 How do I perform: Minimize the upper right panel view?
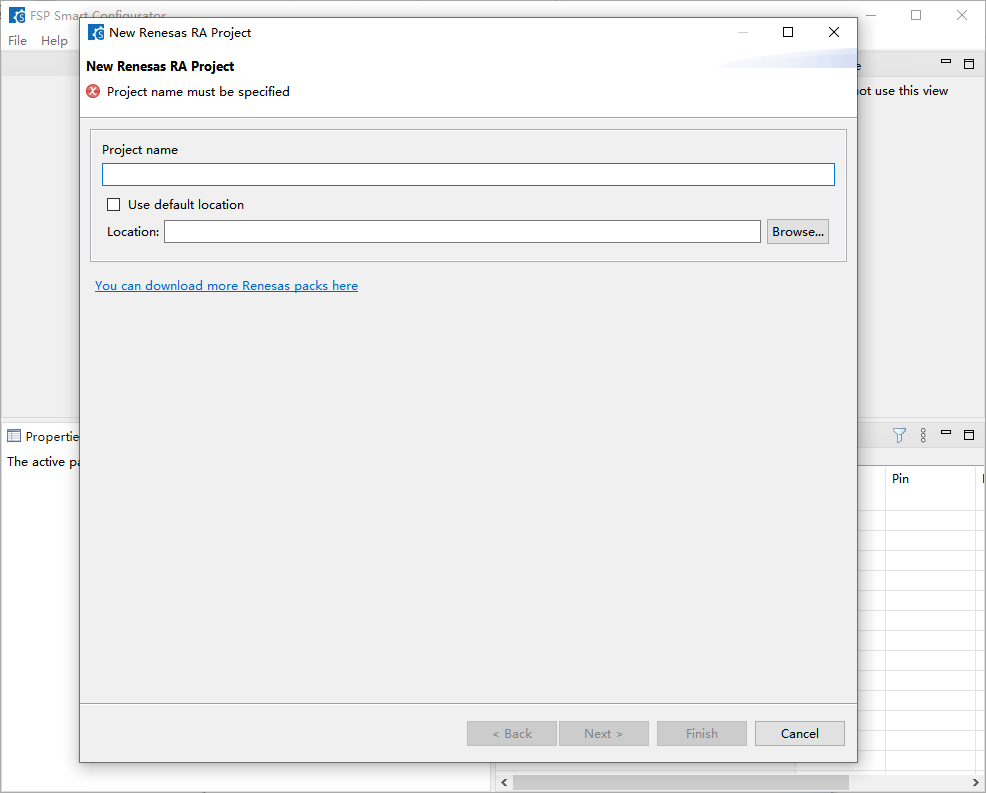[946, 62]
